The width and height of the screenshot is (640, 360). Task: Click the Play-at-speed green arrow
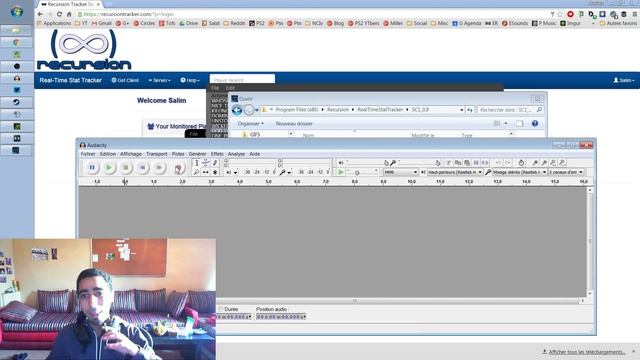(x=340, y=172)
